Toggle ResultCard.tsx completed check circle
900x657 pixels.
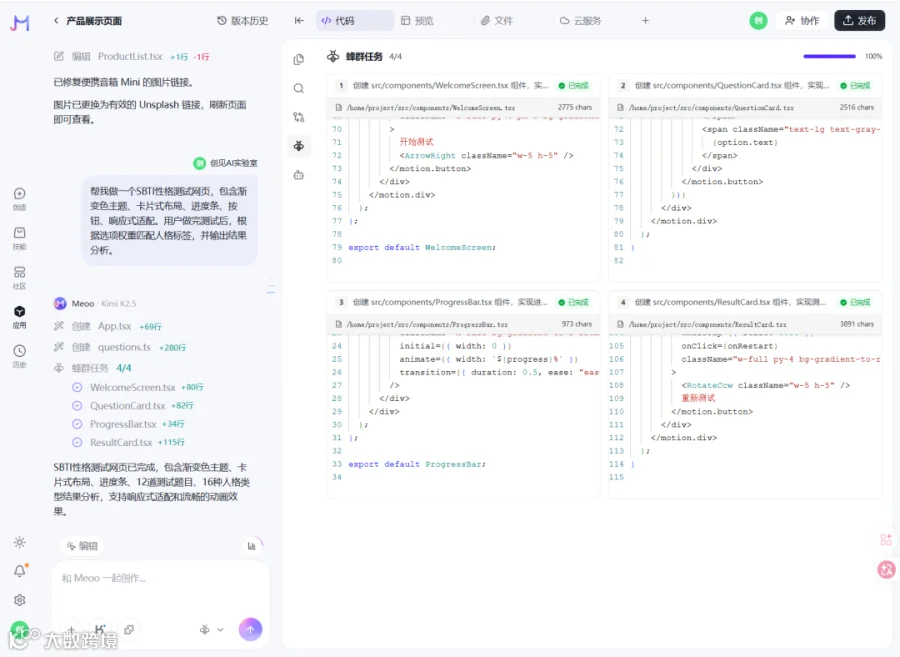pyautogui.click(x=77, y=442)
